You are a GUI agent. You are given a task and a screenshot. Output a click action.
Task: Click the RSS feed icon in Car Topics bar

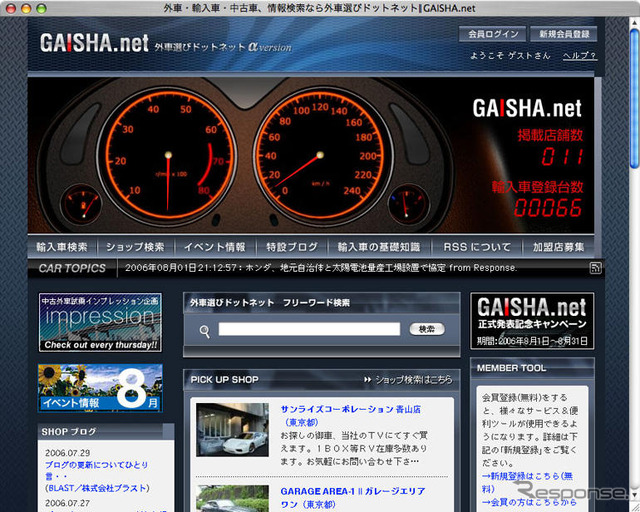click(x=596, y=268)
